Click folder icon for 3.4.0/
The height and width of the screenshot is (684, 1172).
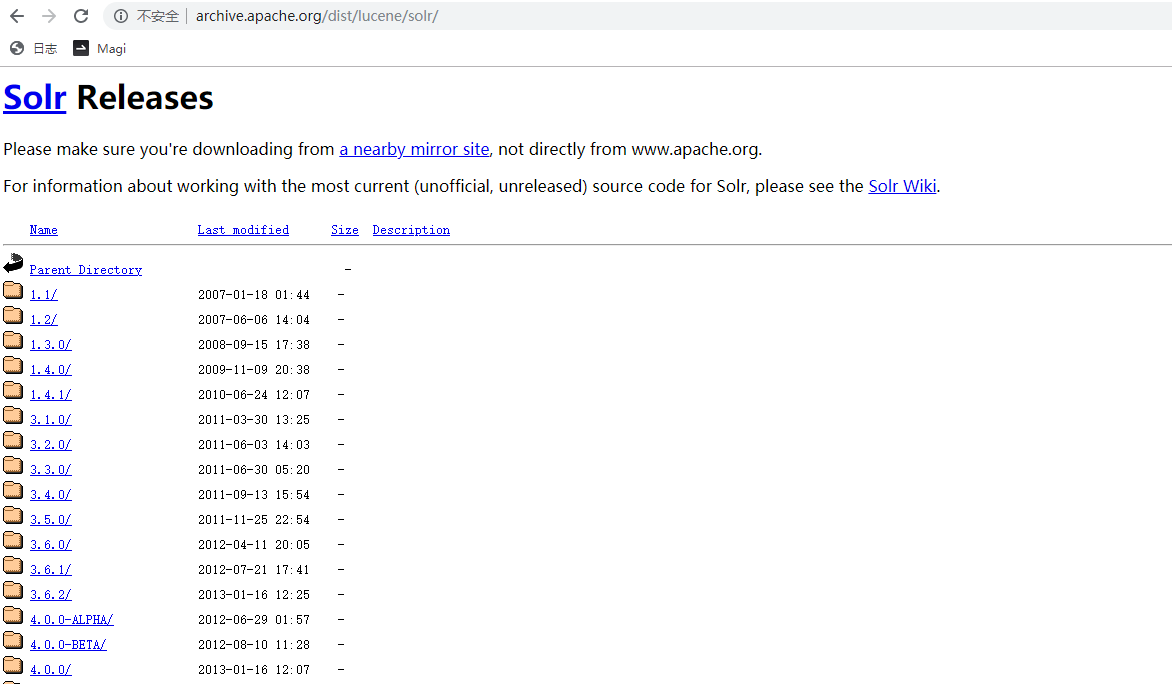[x=13, y=490]
